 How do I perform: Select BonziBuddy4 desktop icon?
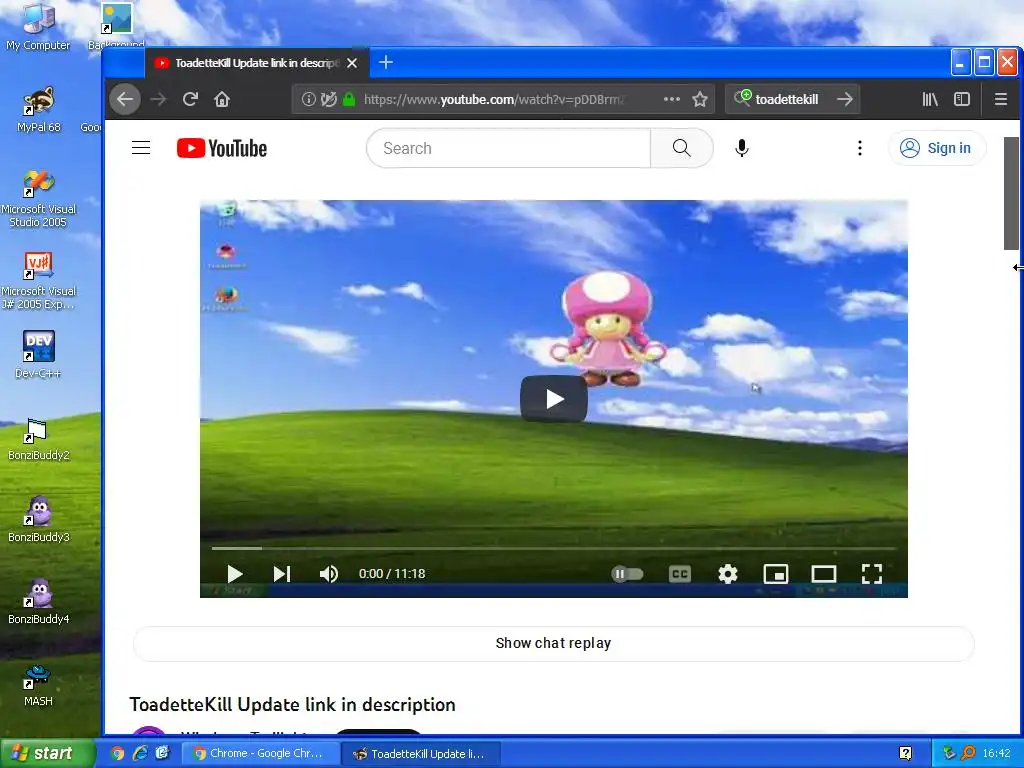39,602
